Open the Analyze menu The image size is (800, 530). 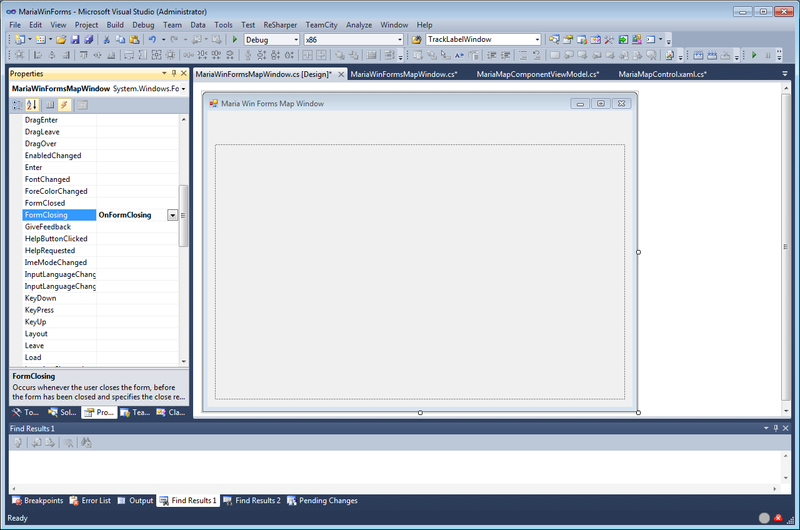[359, 24]
